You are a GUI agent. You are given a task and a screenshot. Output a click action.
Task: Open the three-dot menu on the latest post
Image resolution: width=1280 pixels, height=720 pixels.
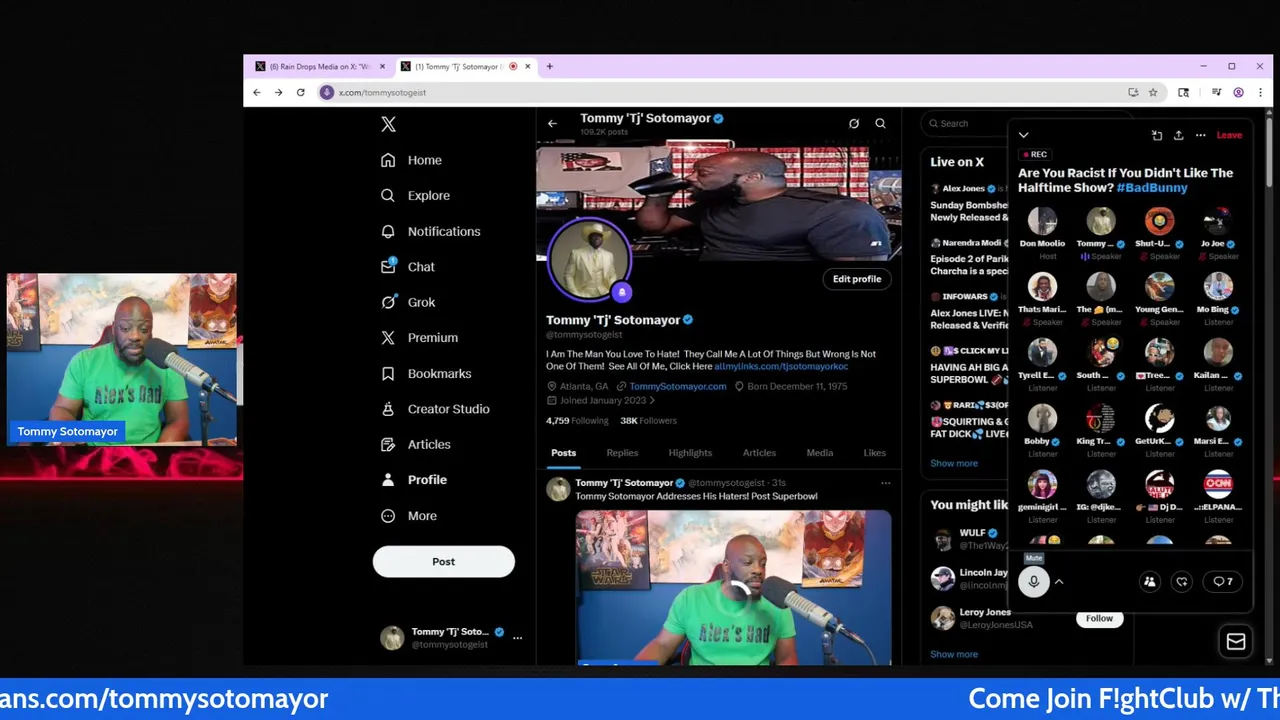[885, 483]
